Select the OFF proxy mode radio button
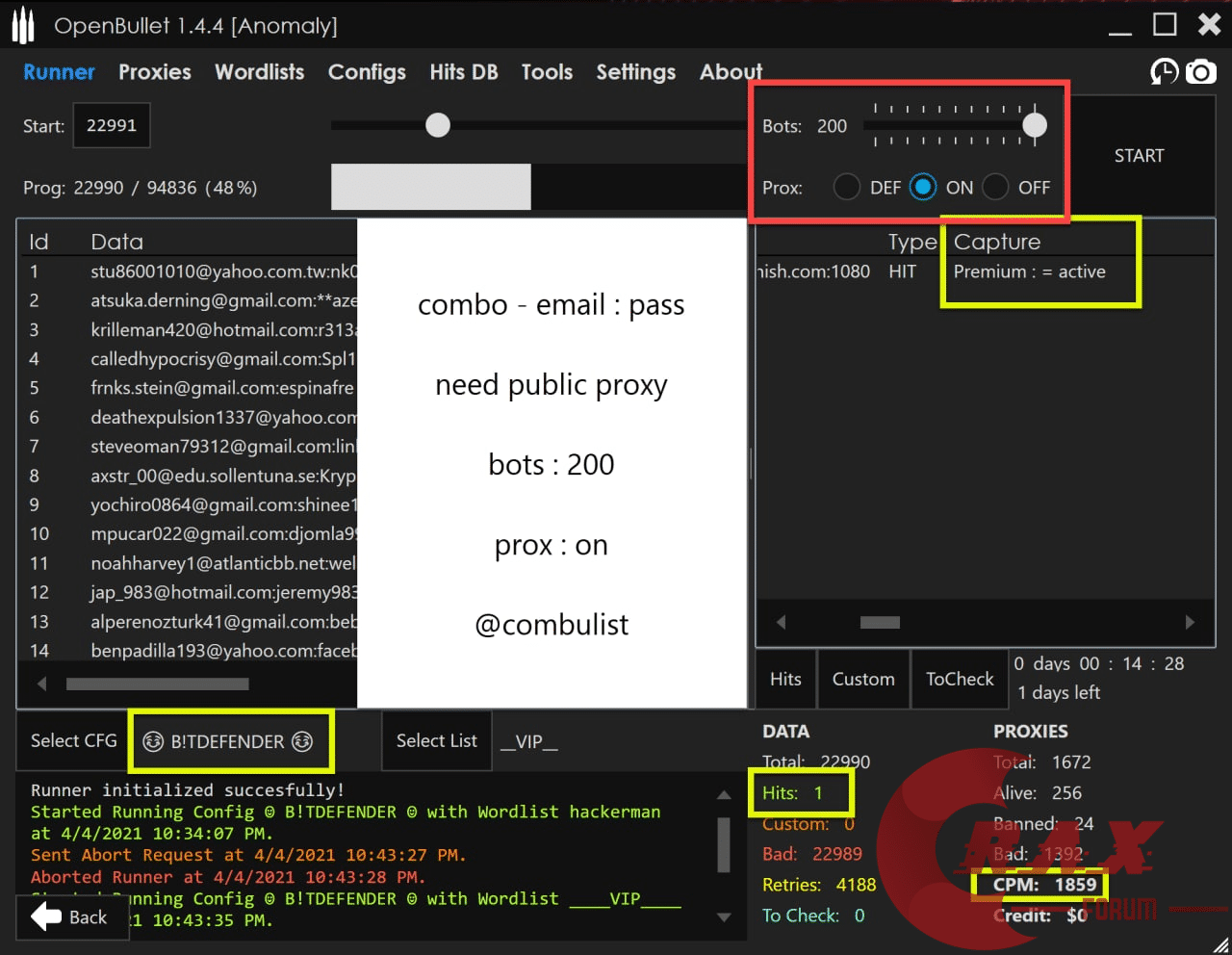Screen dimensions: 1232x955 [x=996, y=187]
